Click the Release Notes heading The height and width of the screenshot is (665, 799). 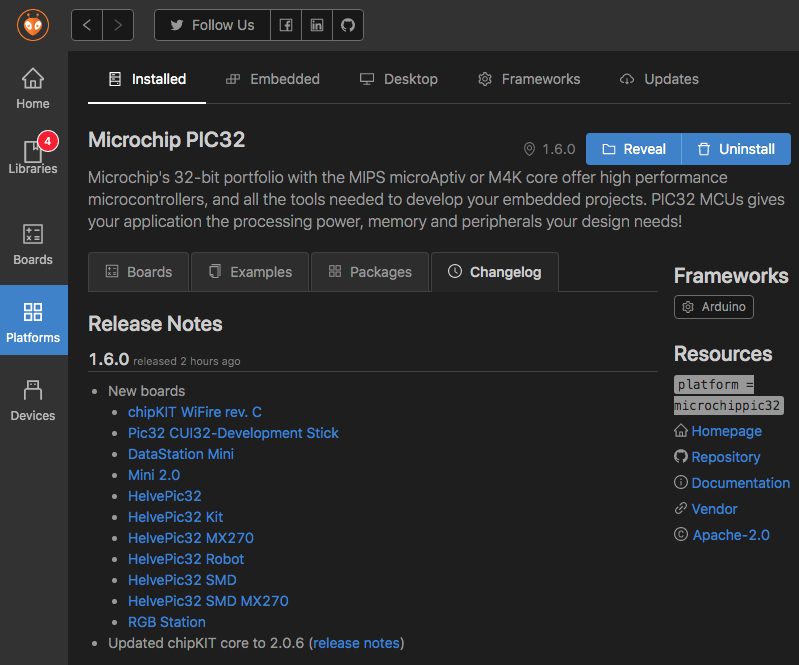[x=155, y=324]
